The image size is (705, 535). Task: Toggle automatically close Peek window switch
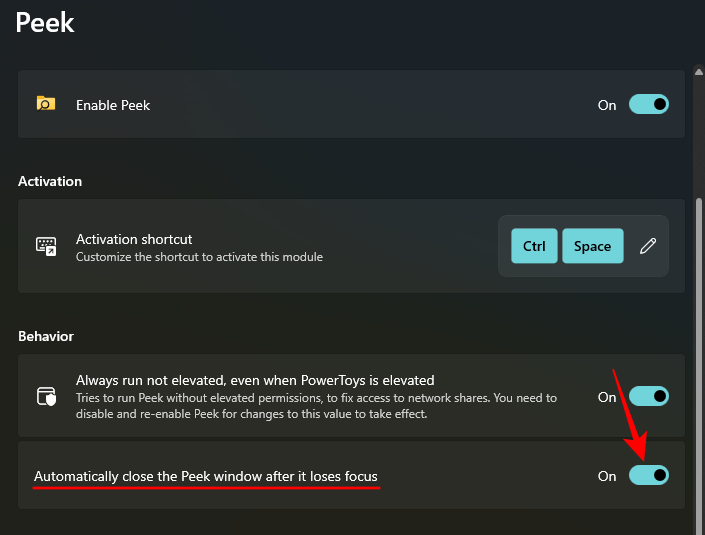pyautogui.click(x=648, y=476)
